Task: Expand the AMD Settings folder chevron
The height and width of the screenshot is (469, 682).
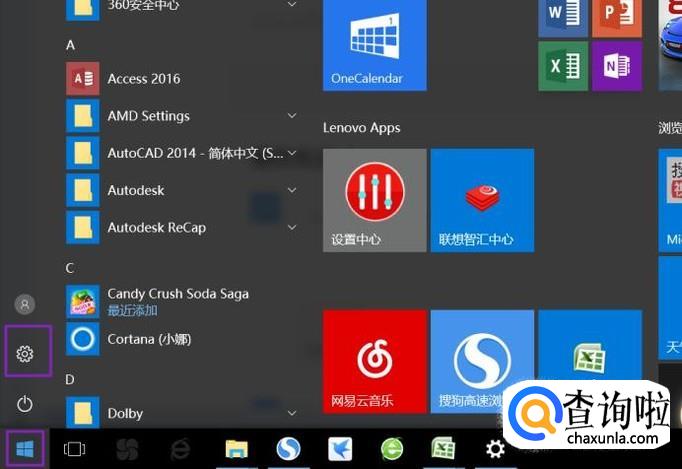Action: click(x=292, y=116)
